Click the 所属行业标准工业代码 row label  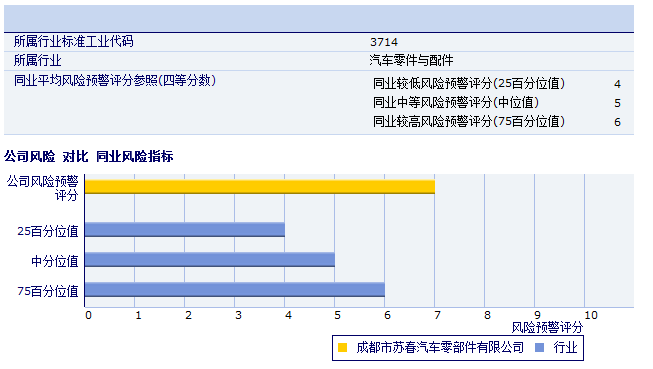pos(74,42)
